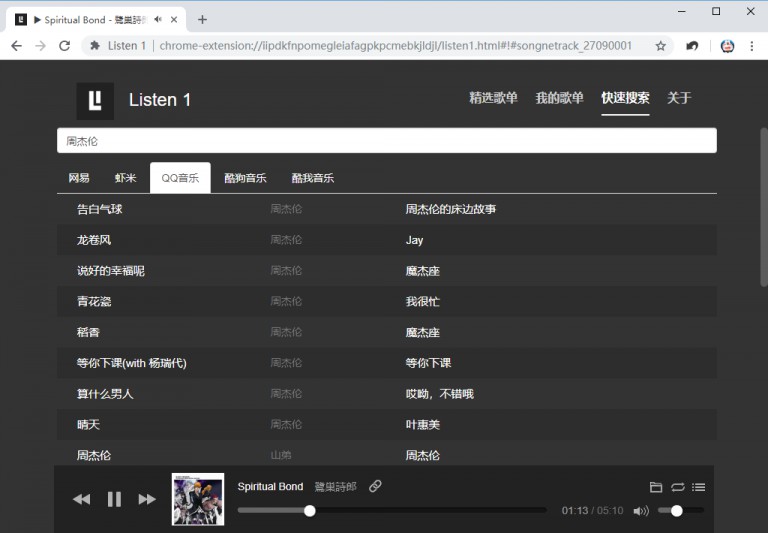The image size is (768, 533).
Task: Open the browser profile avatar
Action: tap(727, 46)
